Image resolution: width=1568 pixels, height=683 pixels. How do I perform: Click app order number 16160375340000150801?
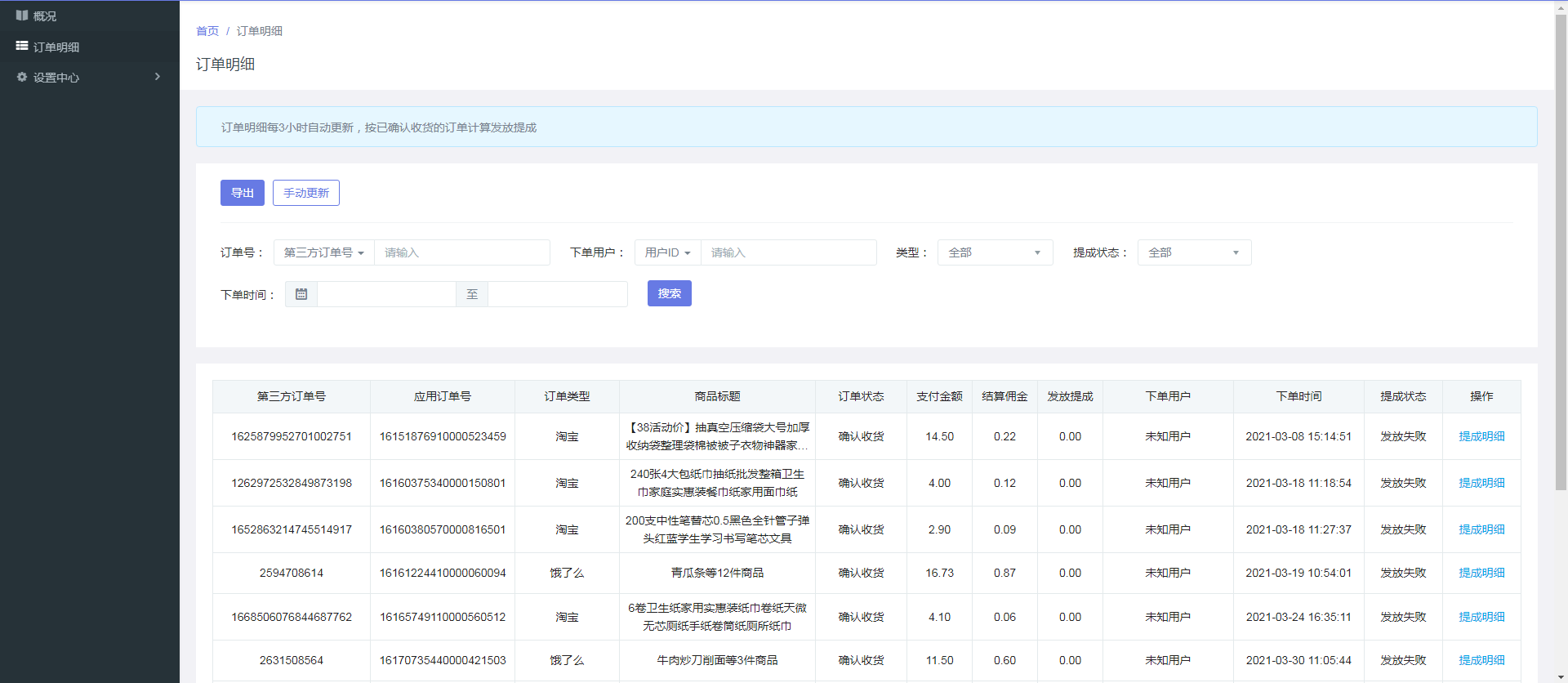point(443,483)
